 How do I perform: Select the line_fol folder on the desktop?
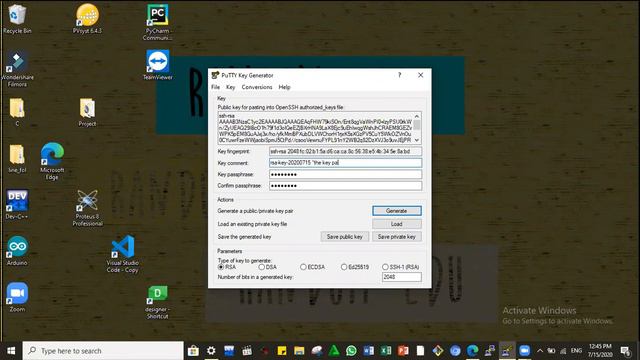tap(17, 158)
